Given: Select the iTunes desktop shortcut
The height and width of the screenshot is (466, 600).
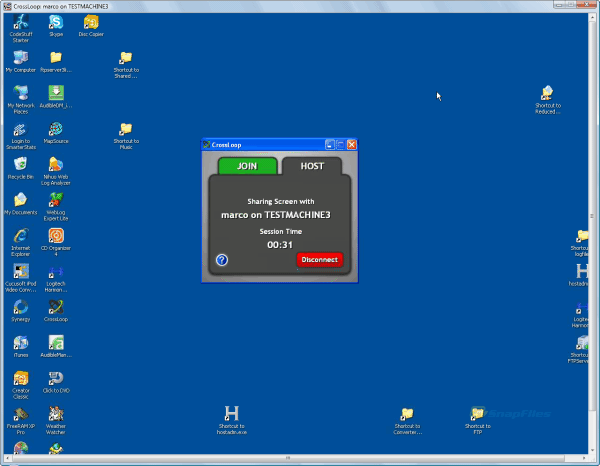Looking at the screenshot, I should [x=20, y=343].
